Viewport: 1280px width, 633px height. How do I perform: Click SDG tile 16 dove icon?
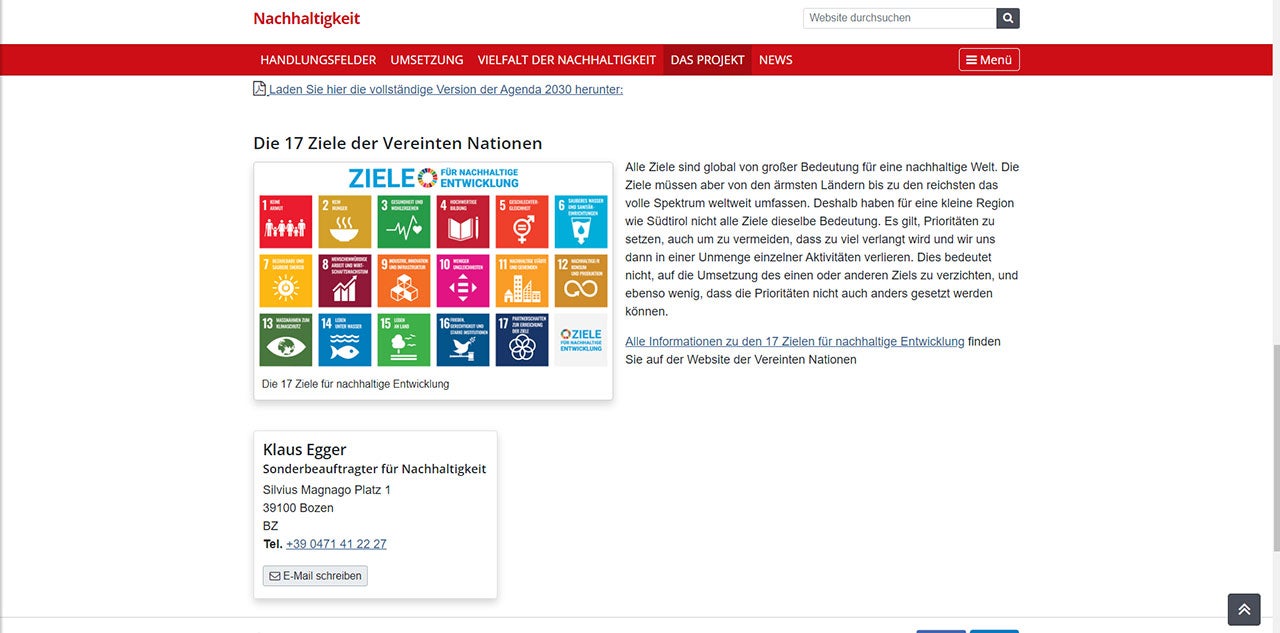click(463, 347)
